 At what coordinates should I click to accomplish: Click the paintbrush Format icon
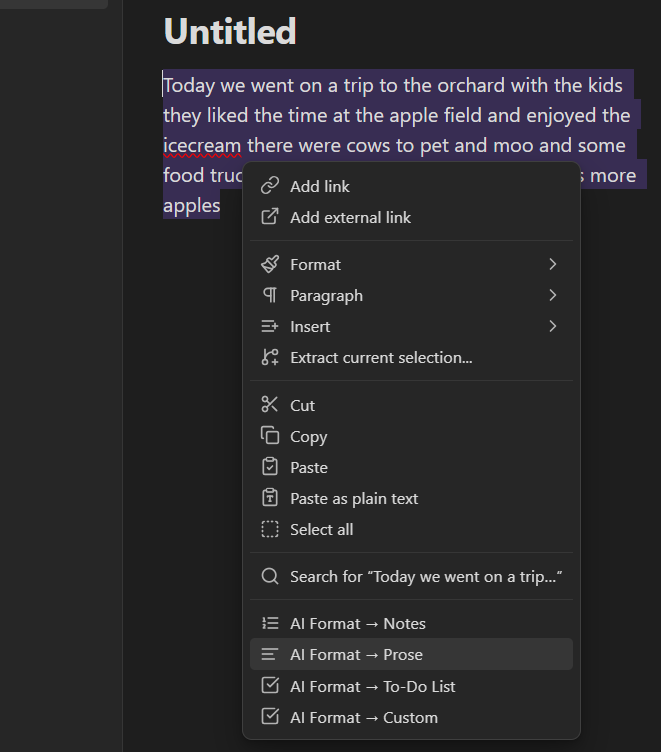[270, 264]
